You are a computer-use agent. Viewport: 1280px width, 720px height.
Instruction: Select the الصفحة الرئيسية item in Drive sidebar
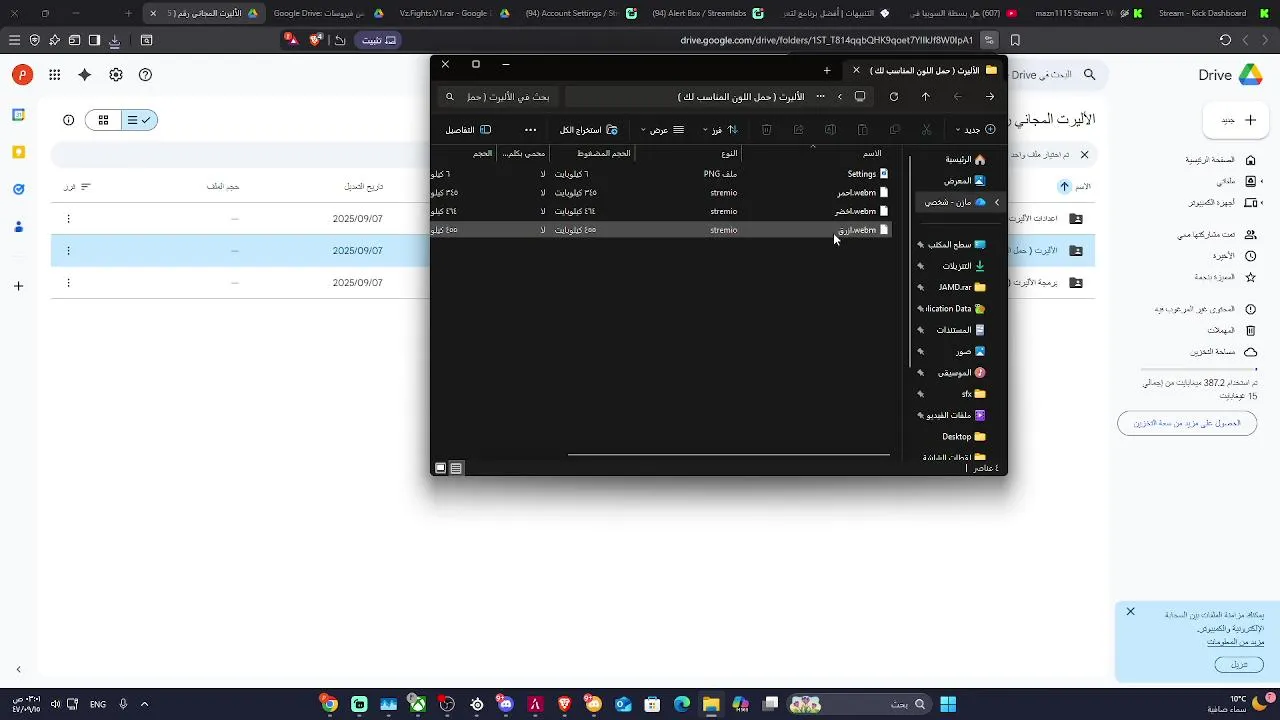[1220, 160]
